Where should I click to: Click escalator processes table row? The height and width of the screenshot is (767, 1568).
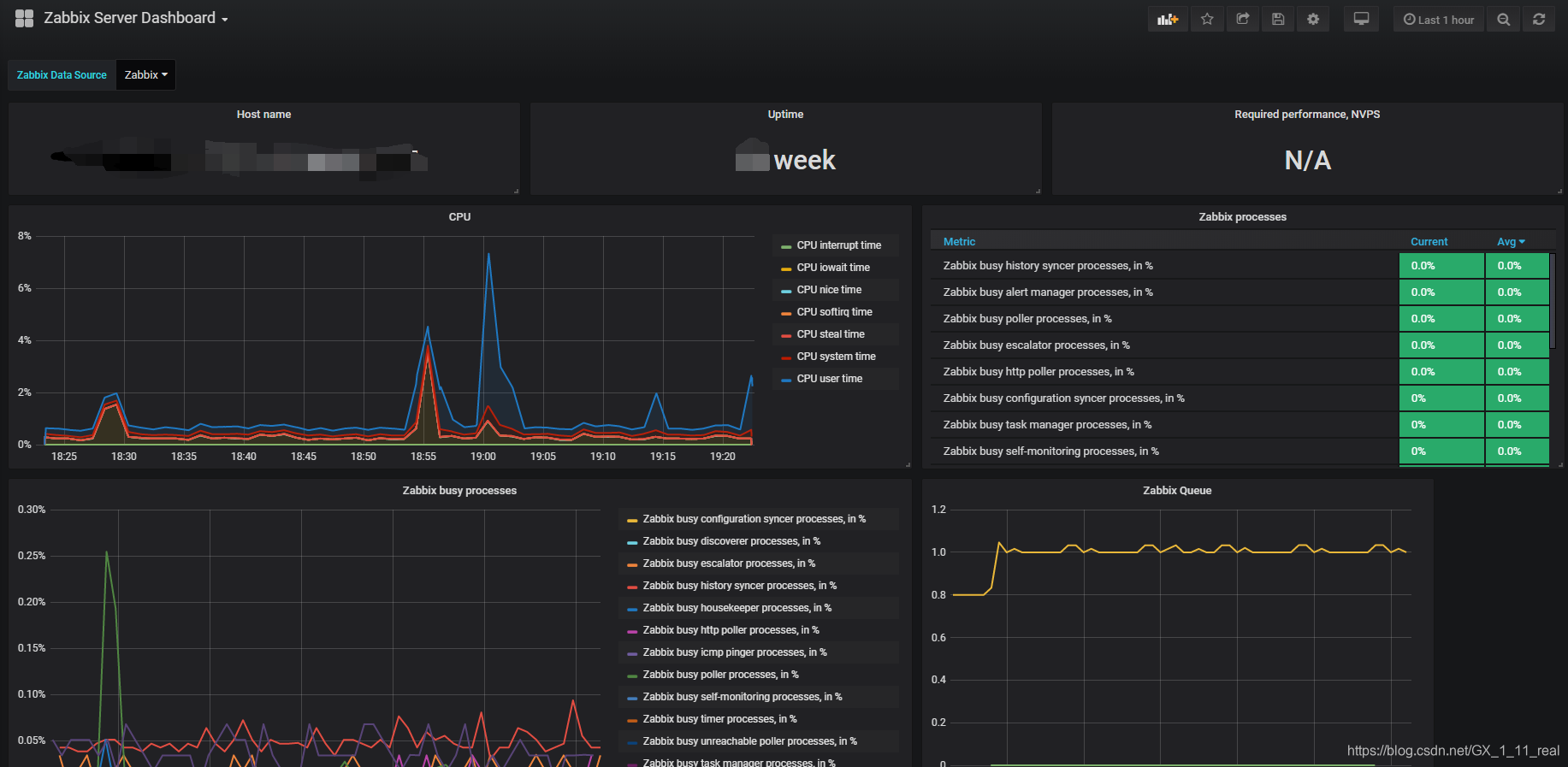click(1240, 345)
